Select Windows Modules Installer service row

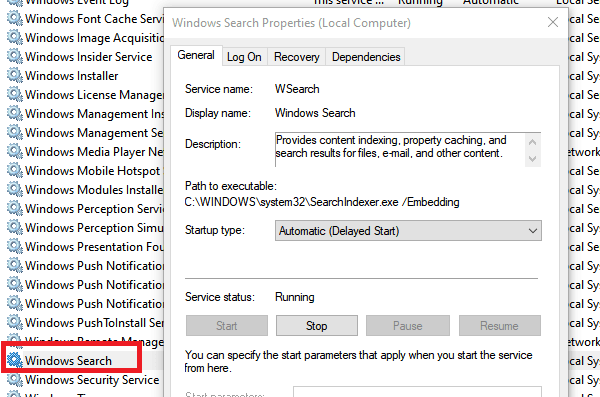pyautogui.click(x=94, y=190)
